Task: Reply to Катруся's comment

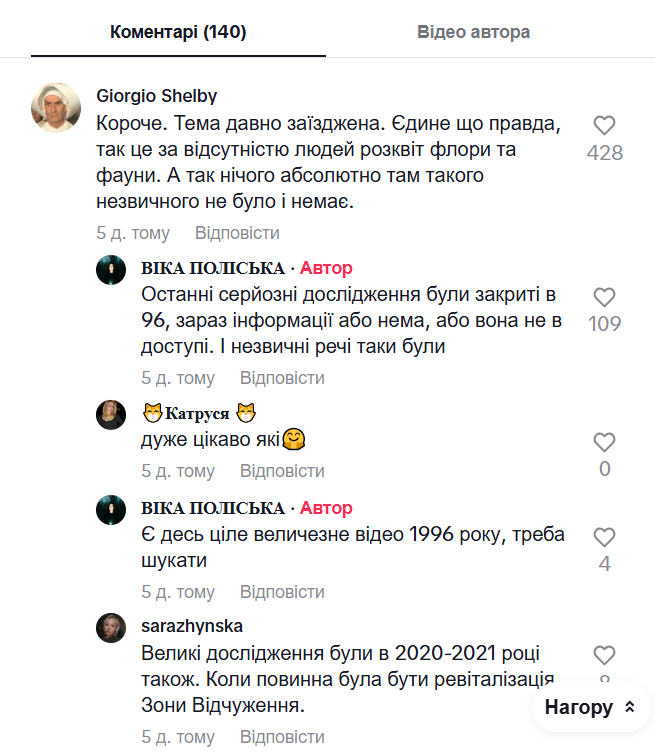Action: pyautogui.click(x=282, y=471)
